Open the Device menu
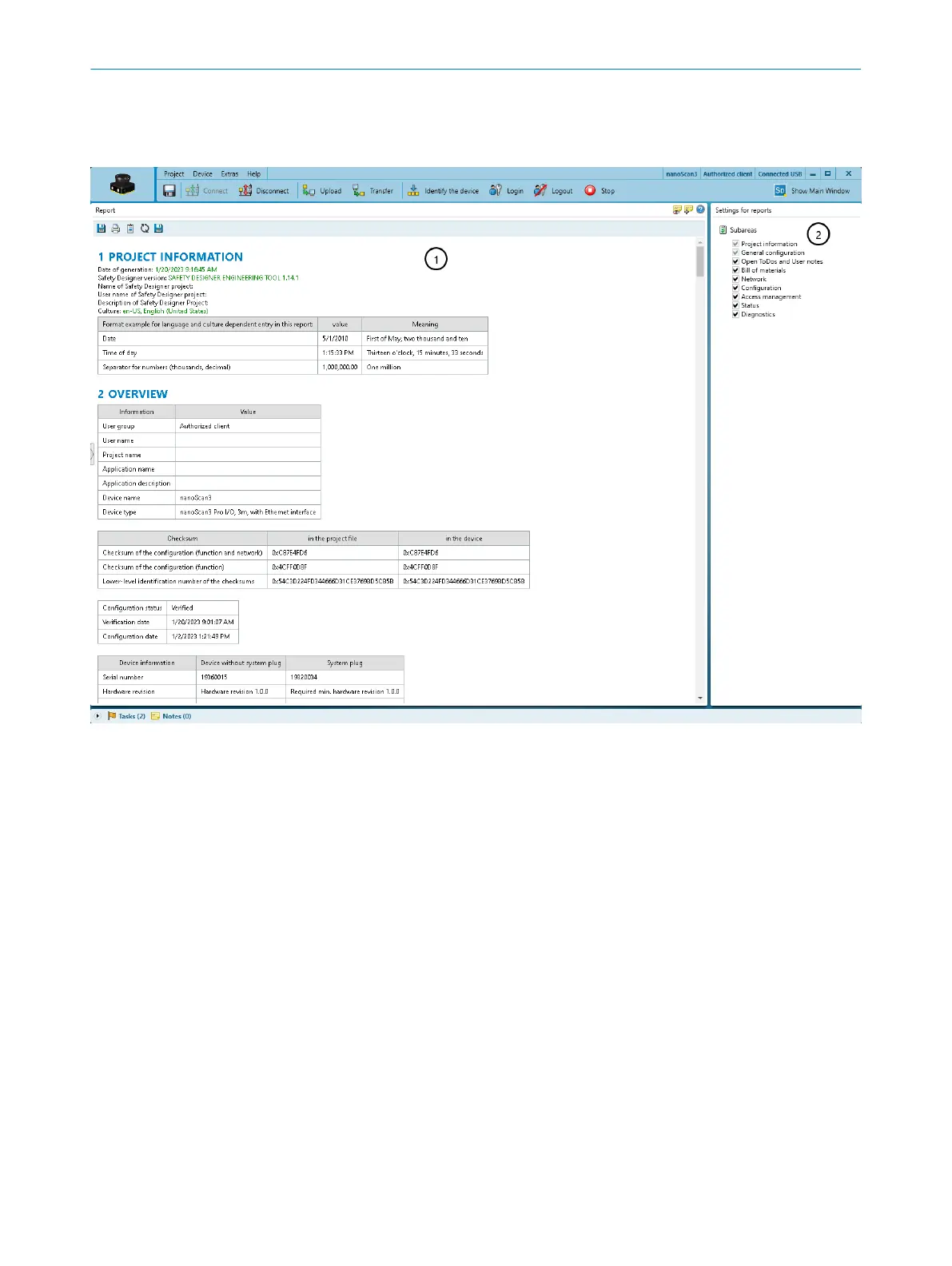The height and width of the screenshot is (1266, 952). tap(203, 173)
